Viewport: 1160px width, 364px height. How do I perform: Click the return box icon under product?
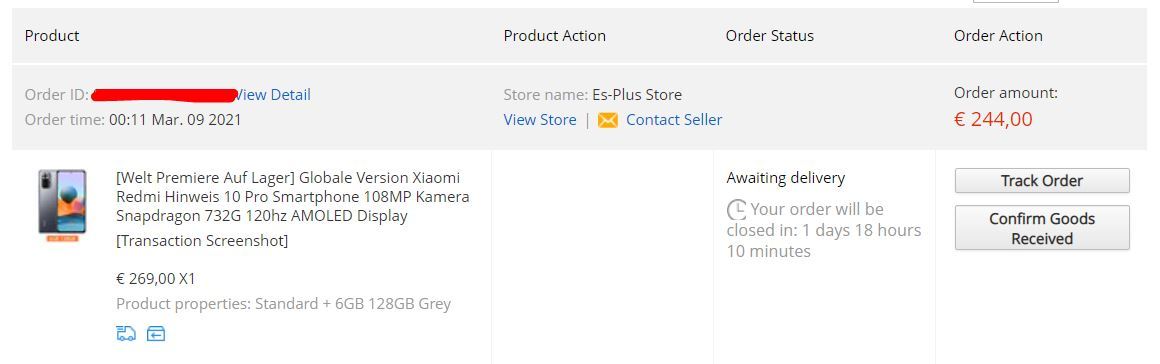click(155, 334)
